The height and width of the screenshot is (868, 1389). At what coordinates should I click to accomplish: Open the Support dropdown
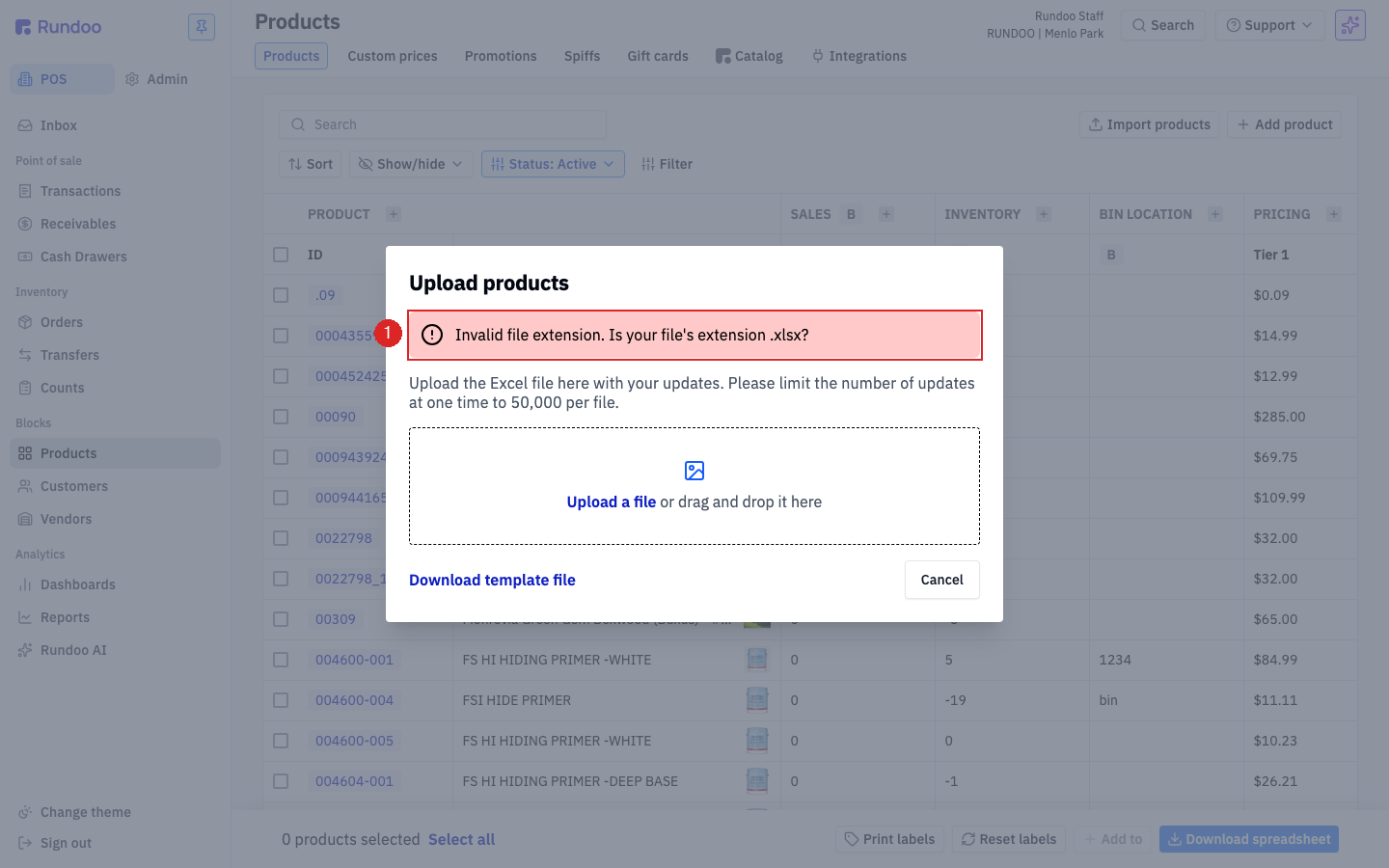tap(1268, 25)
